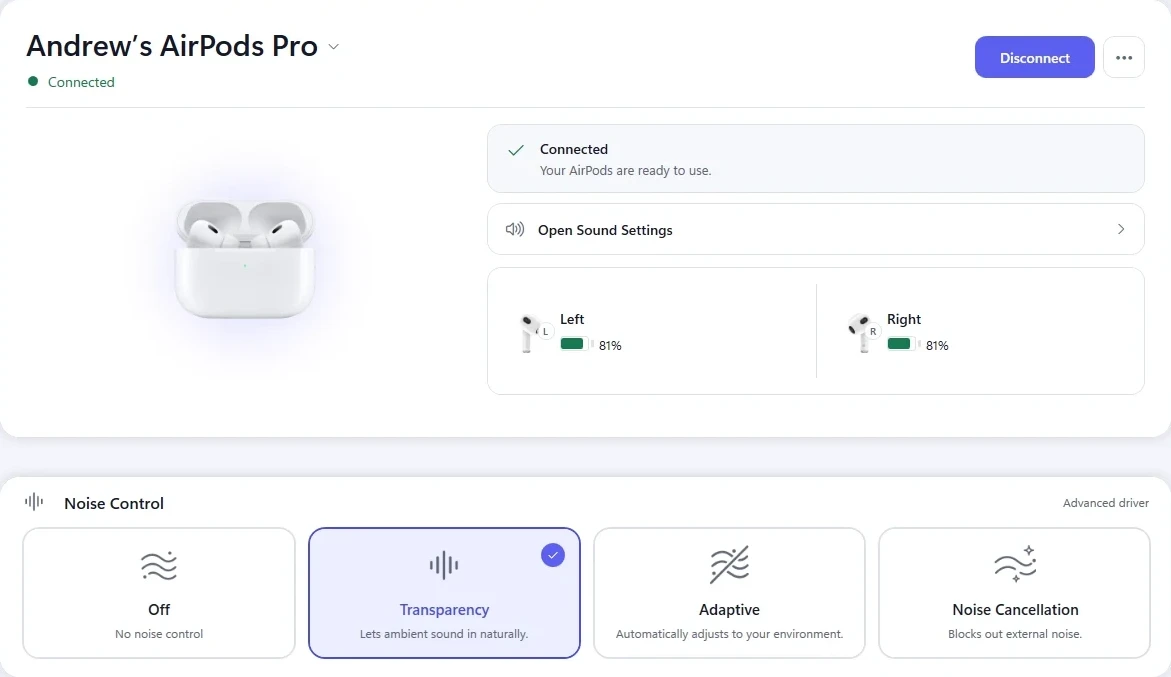1171x677 pixels.
Task: Select the Noise Cancellation mode
Action: (x=1014, y=593)
